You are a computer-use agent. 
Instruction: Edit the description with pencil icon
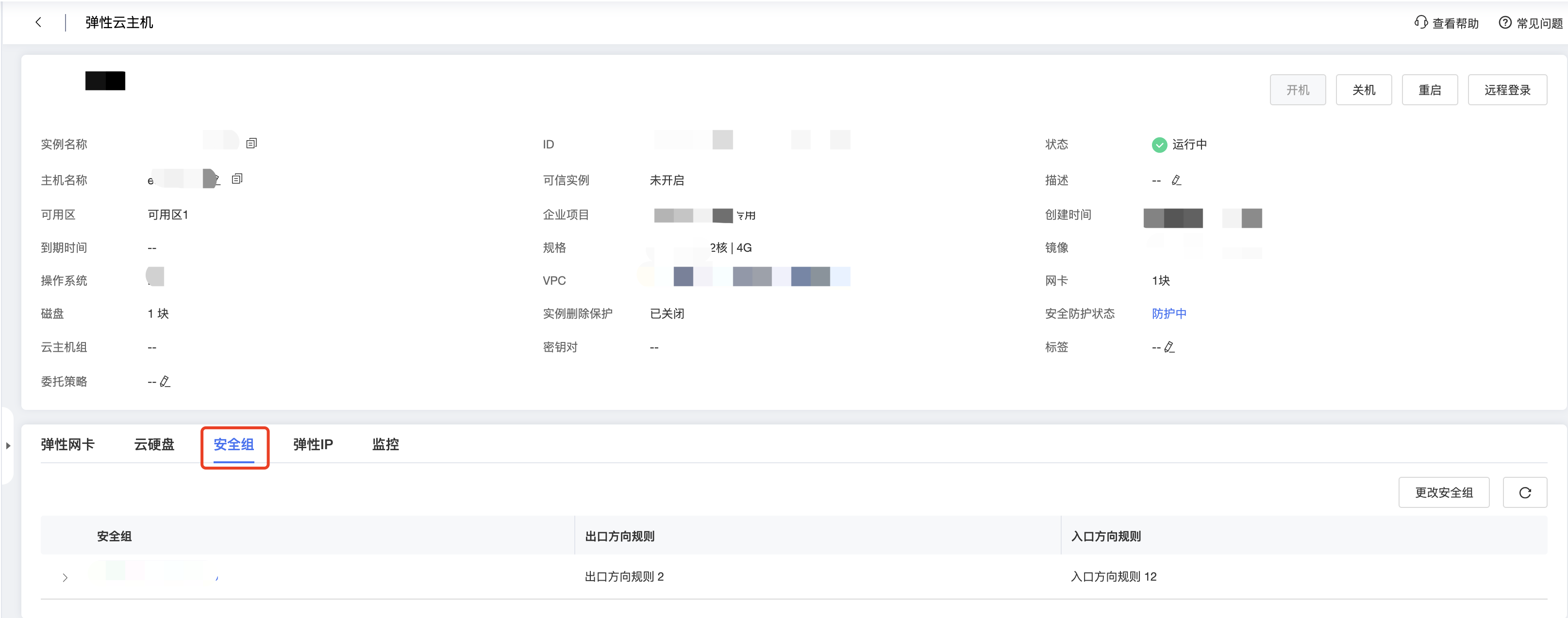pyautogui.click(x=1176, y=180)
